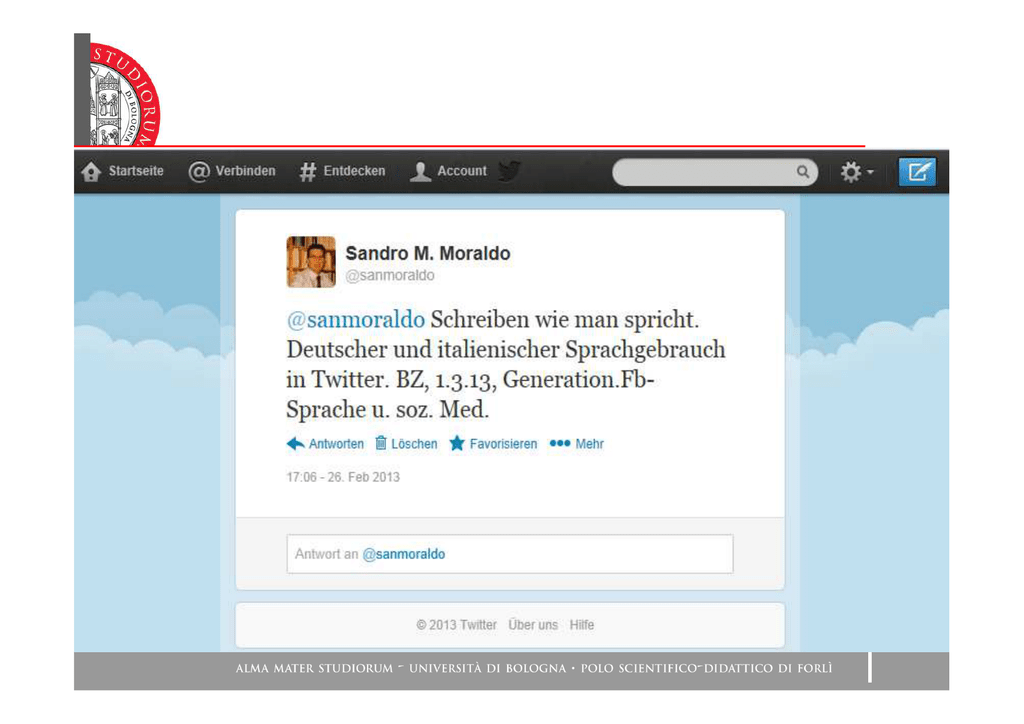The height and width of the screenshot is (724, 1024).
Task: Open the Hilfe footer link
Action: coord(582,625)
